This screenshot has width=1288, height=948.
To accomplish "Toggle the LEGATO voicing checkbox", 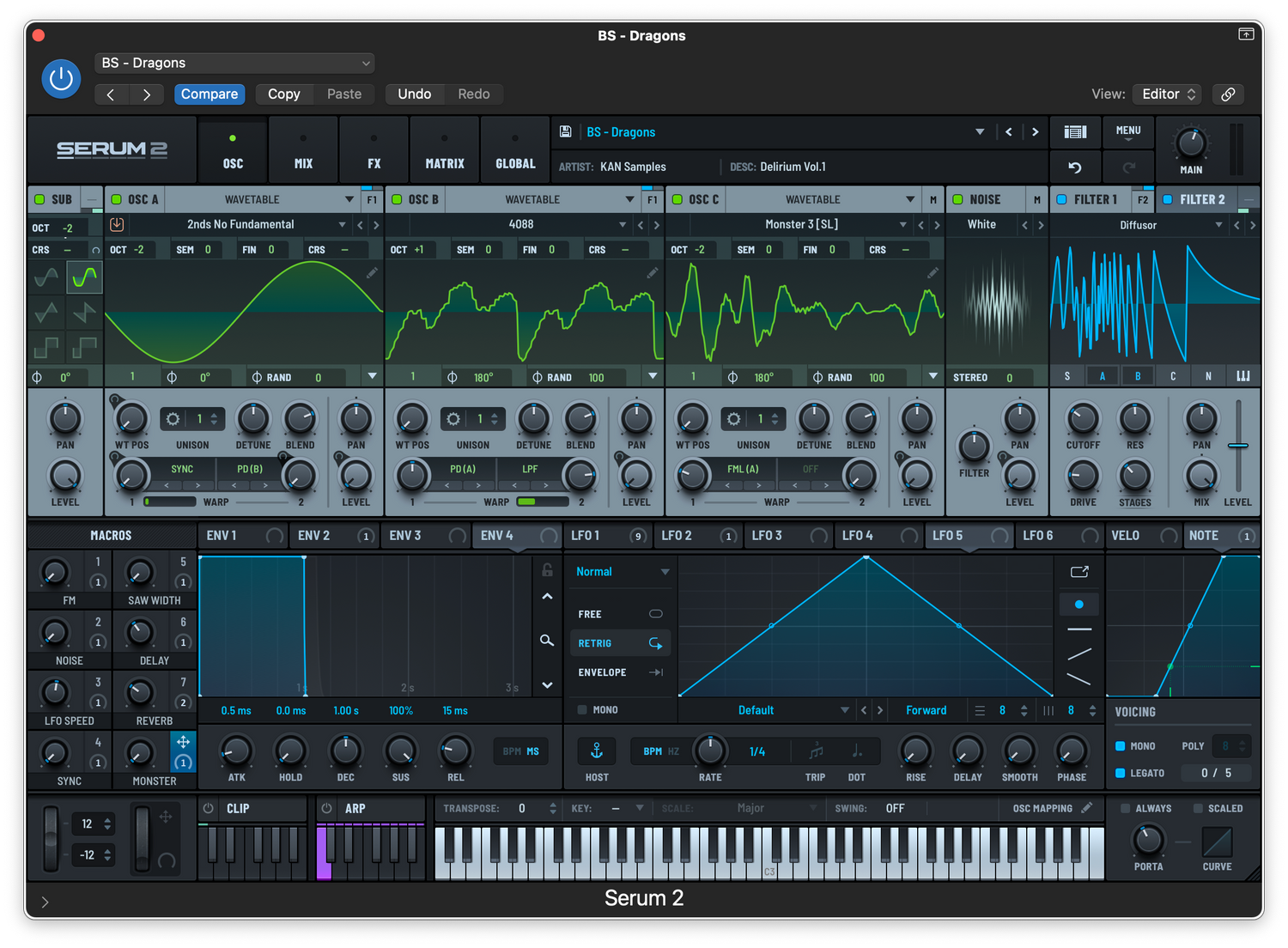I will coord(1121,773).
